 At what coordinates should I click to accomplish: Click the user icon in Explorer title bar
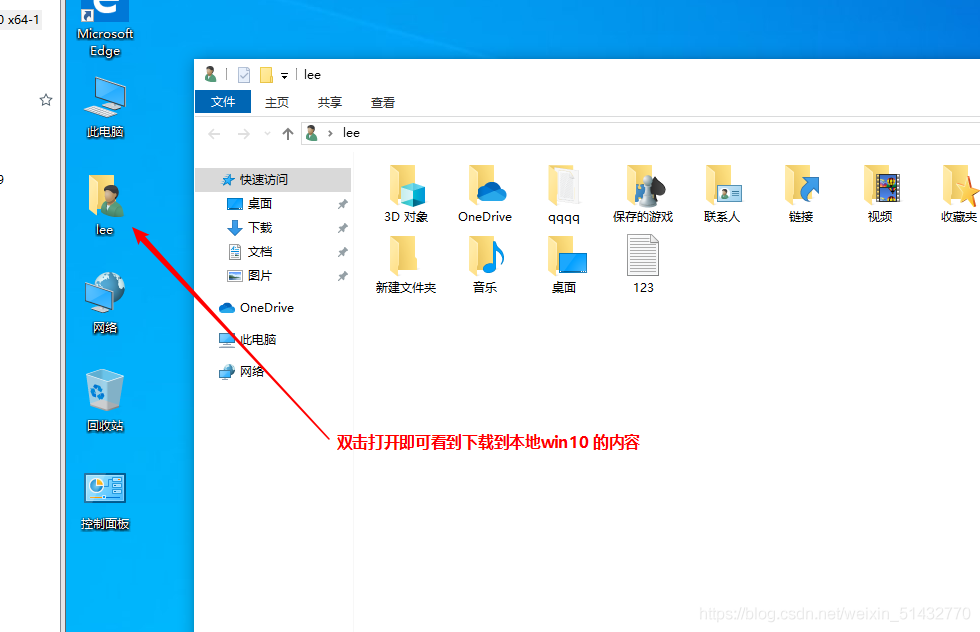pyautogui.click(x=211, y=74)
